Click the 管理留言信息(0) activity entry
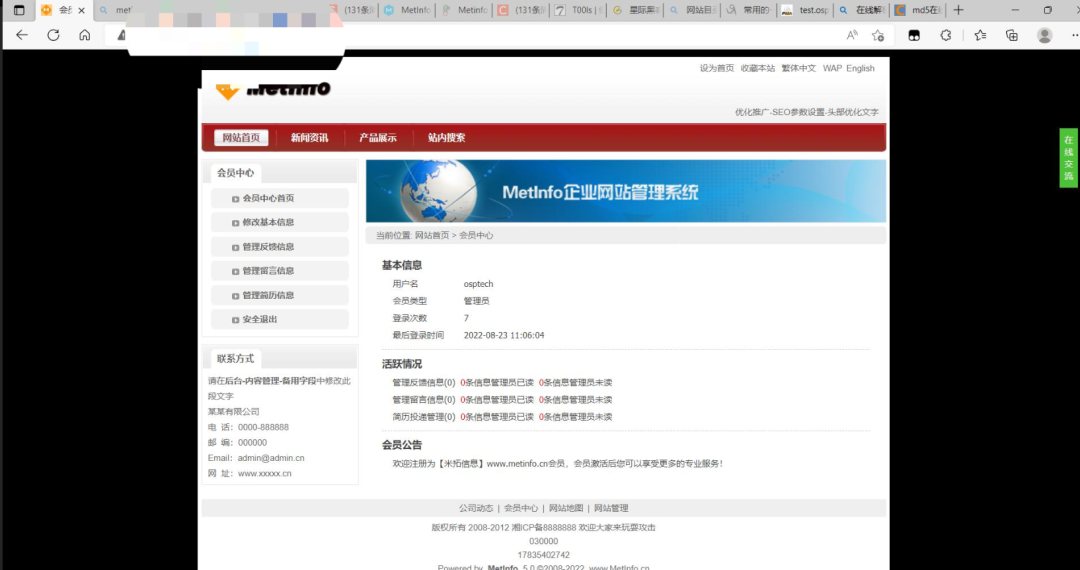The width and height of the screenshot is (1080, 570). (424, 400)
